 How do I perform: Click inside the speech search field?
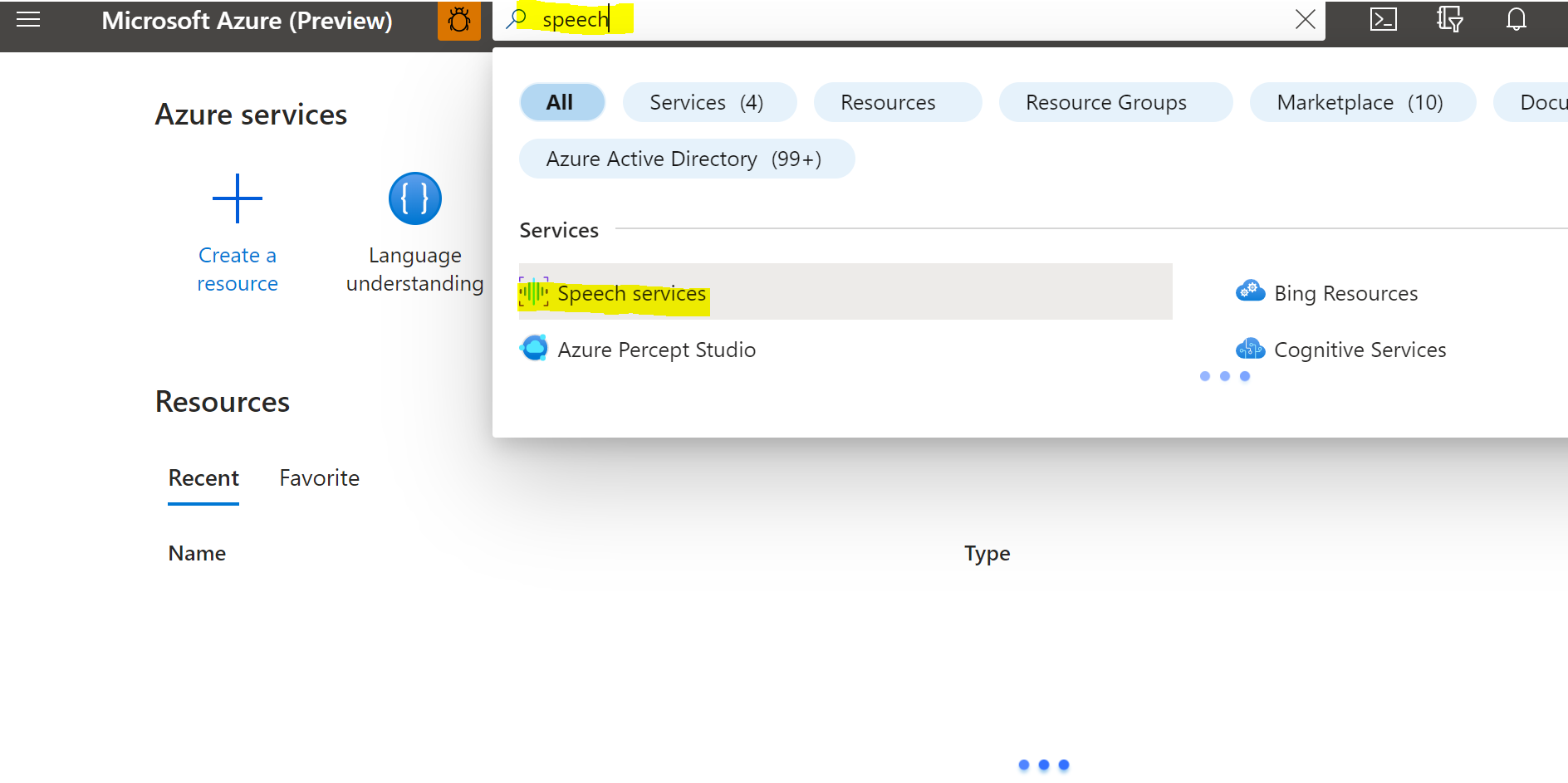(x=909, y=20)
